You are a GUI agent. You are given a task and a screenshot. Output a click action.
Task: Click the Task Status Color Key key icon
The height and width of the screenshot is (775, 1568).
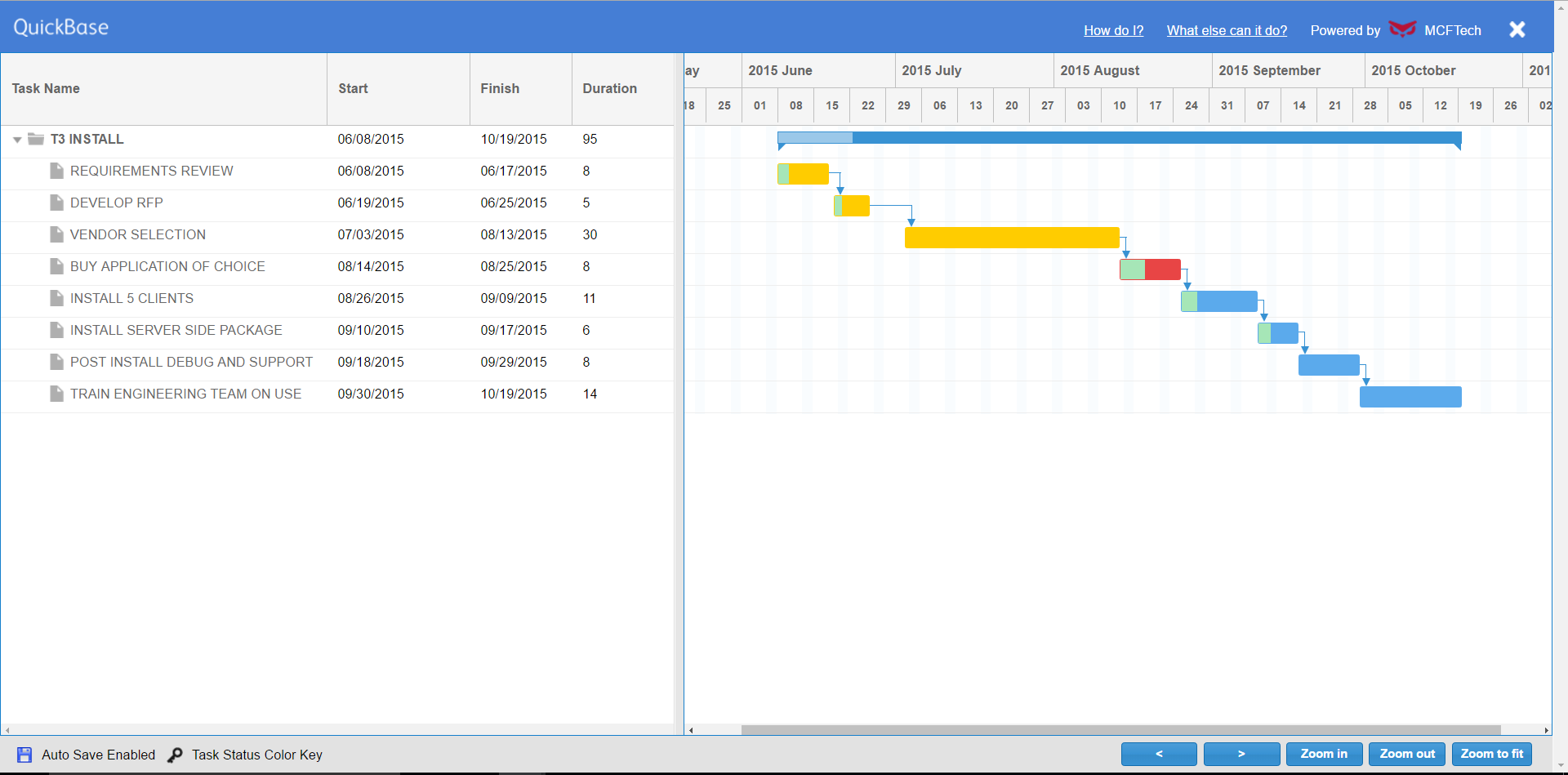pyautogui.click(x=175, y=755)
